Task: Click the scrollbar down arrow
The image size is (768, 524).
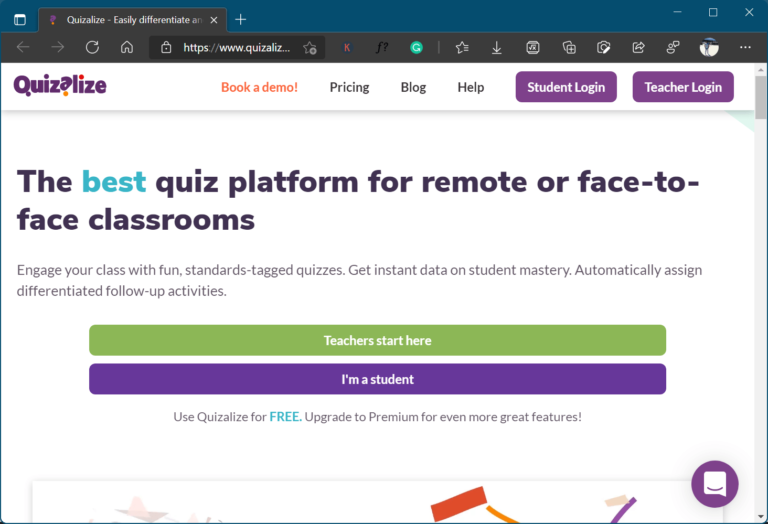Action: click(x=761, y=517)
